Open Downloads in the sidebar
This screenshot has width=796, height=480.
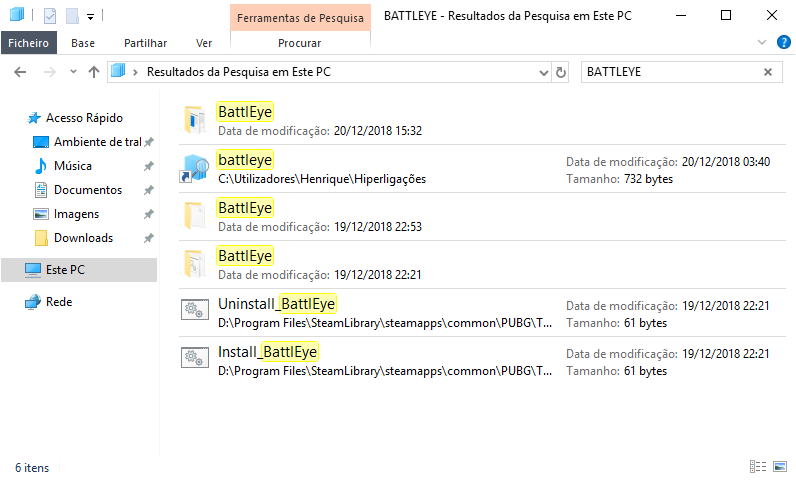click(83, 238)
